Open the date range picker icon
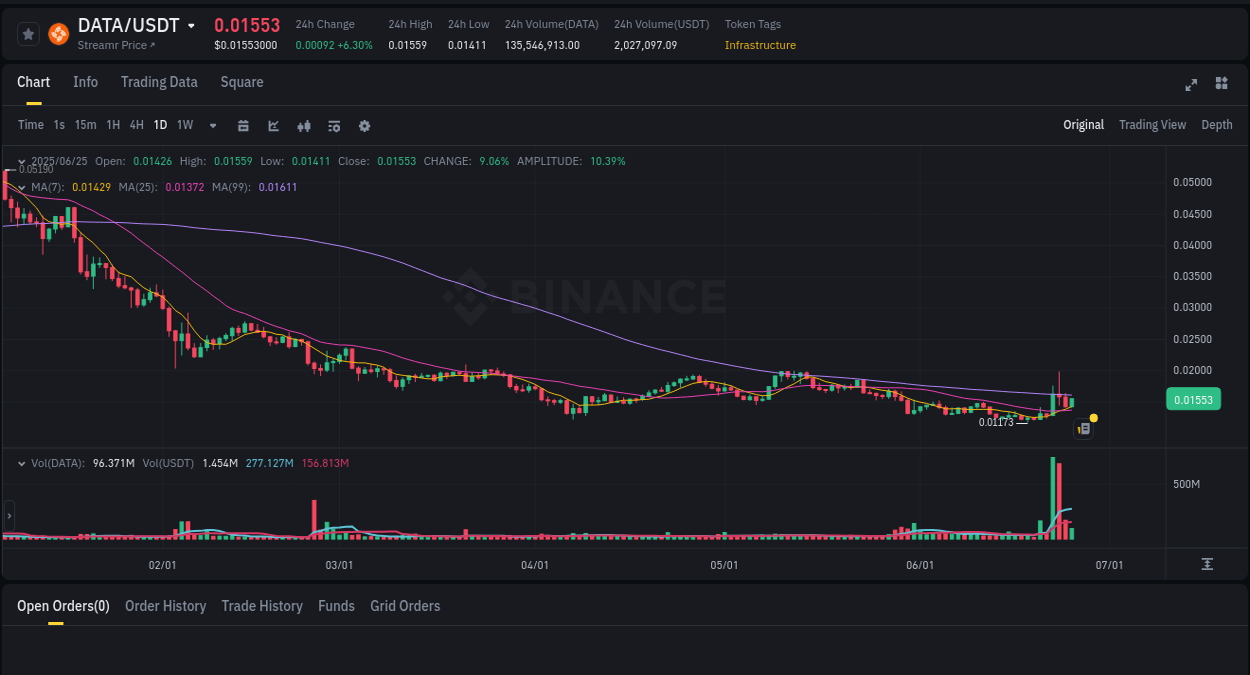This screenshot has height=675, width=1250. [x=243, y=126]
